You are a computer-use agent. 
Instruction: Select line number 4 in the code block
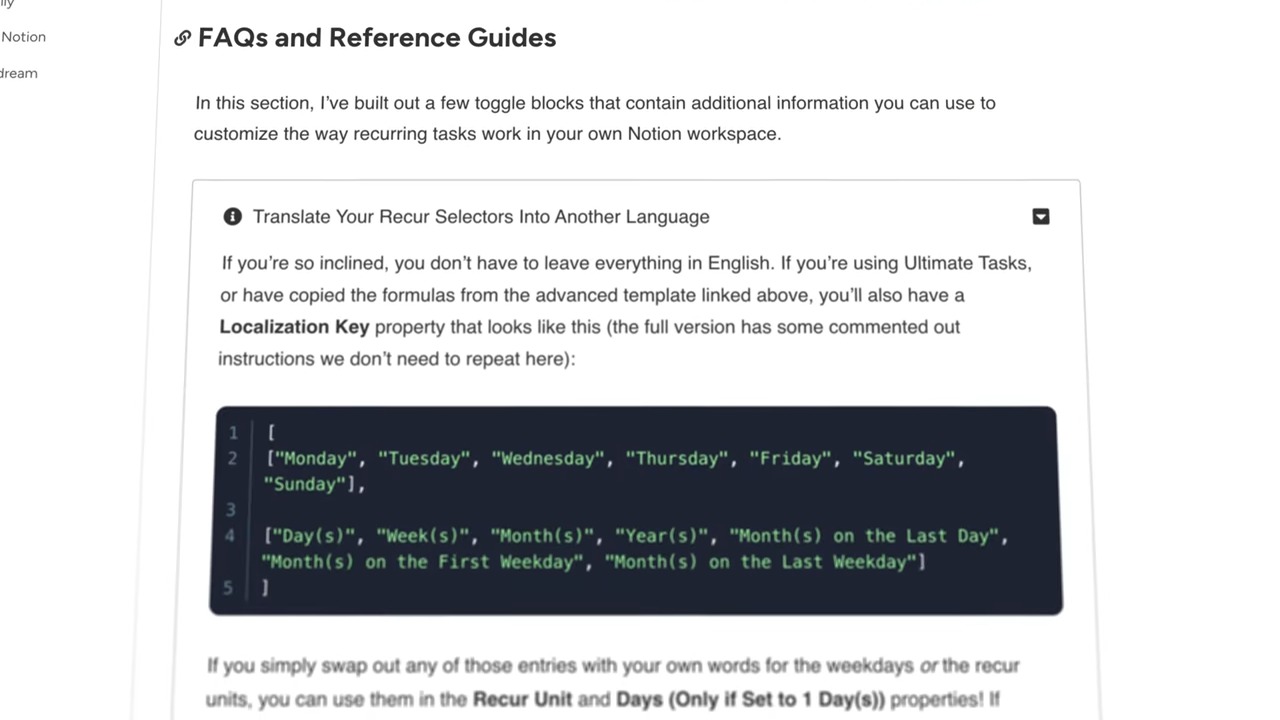[230, 536]
